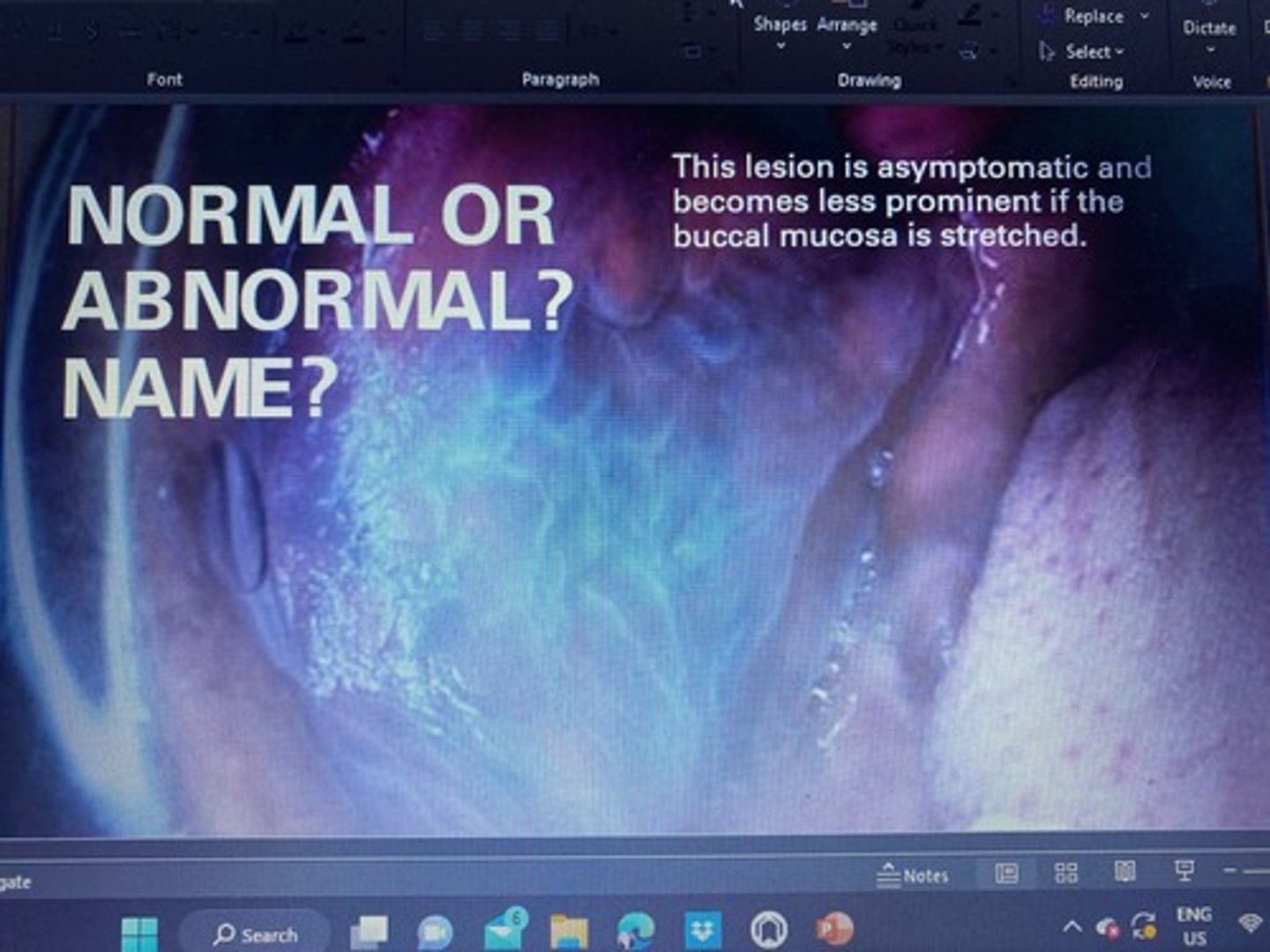Open Dropbox on the taskbar
Screen dimensions: 1270x952
click(702, 930)
